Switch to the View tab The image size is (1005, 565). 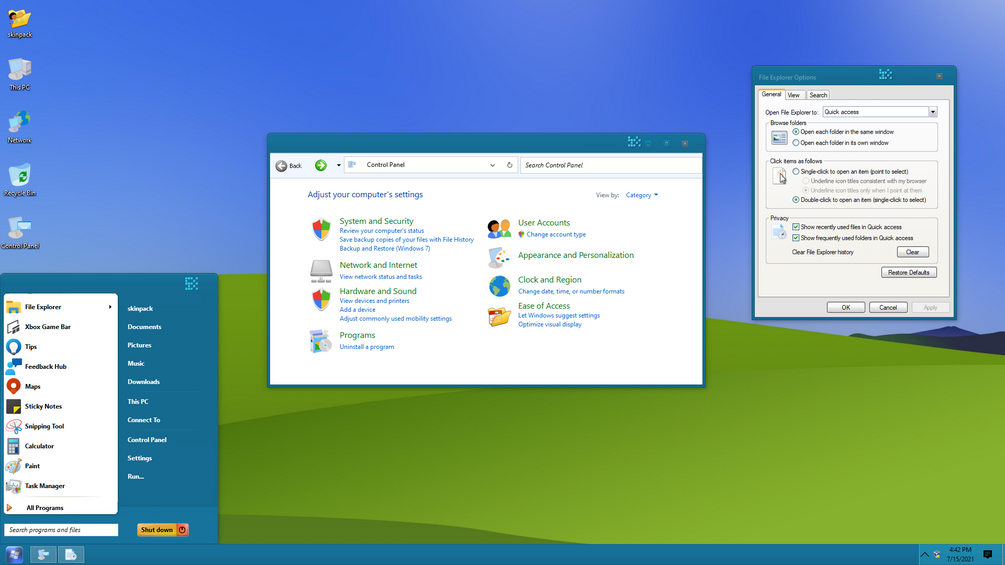pos(793,95)
